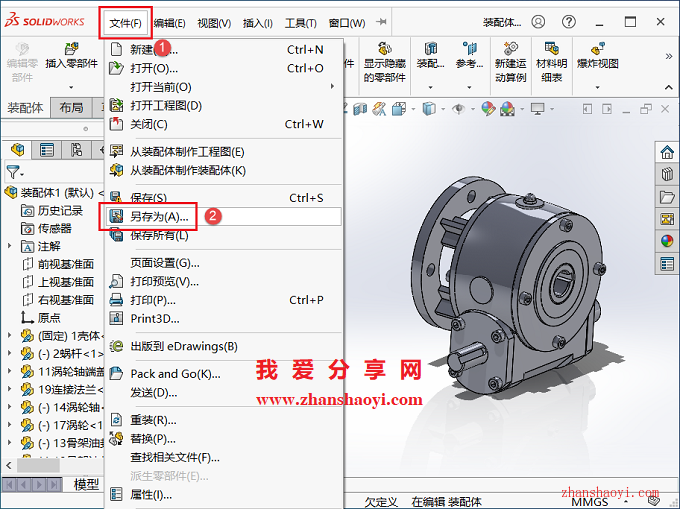
Task: Select 打印预览(V)... menu entry
Action: (224, 281)
